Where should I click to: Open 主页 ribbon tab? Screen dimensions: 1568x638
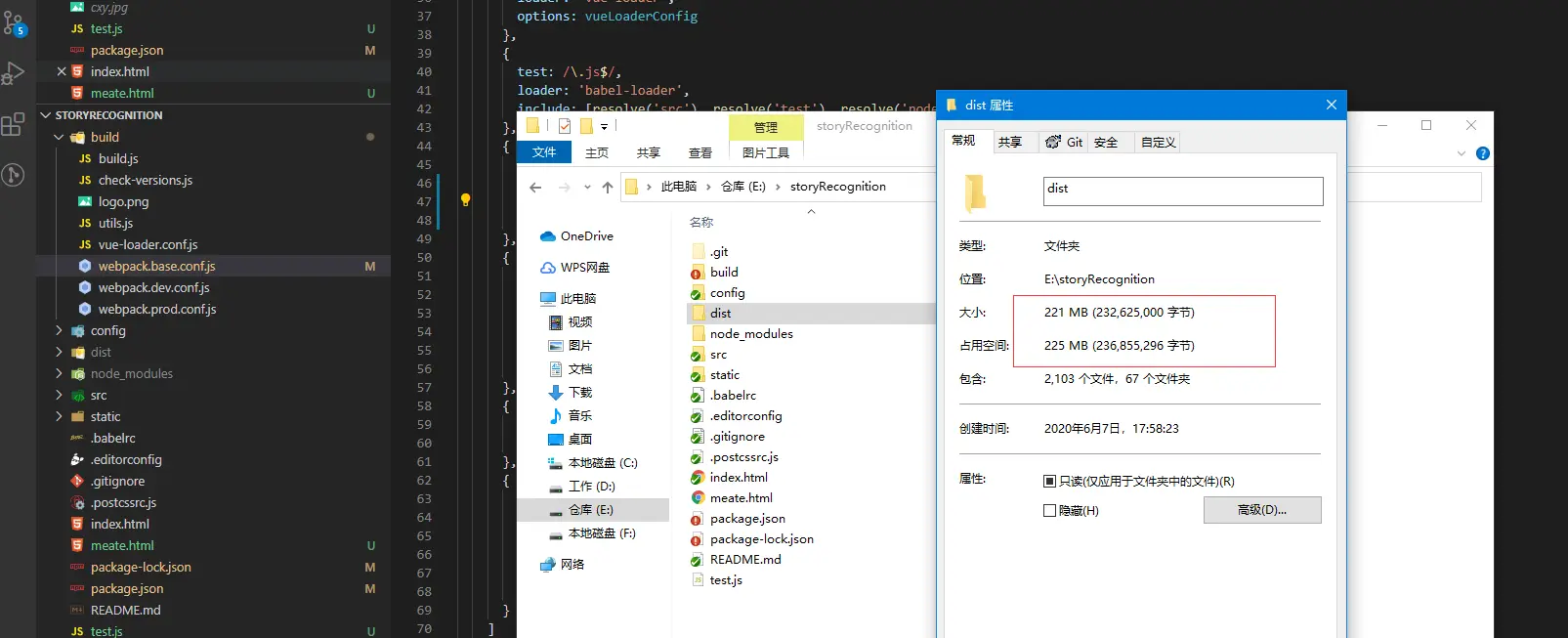[x=597, y=153]
